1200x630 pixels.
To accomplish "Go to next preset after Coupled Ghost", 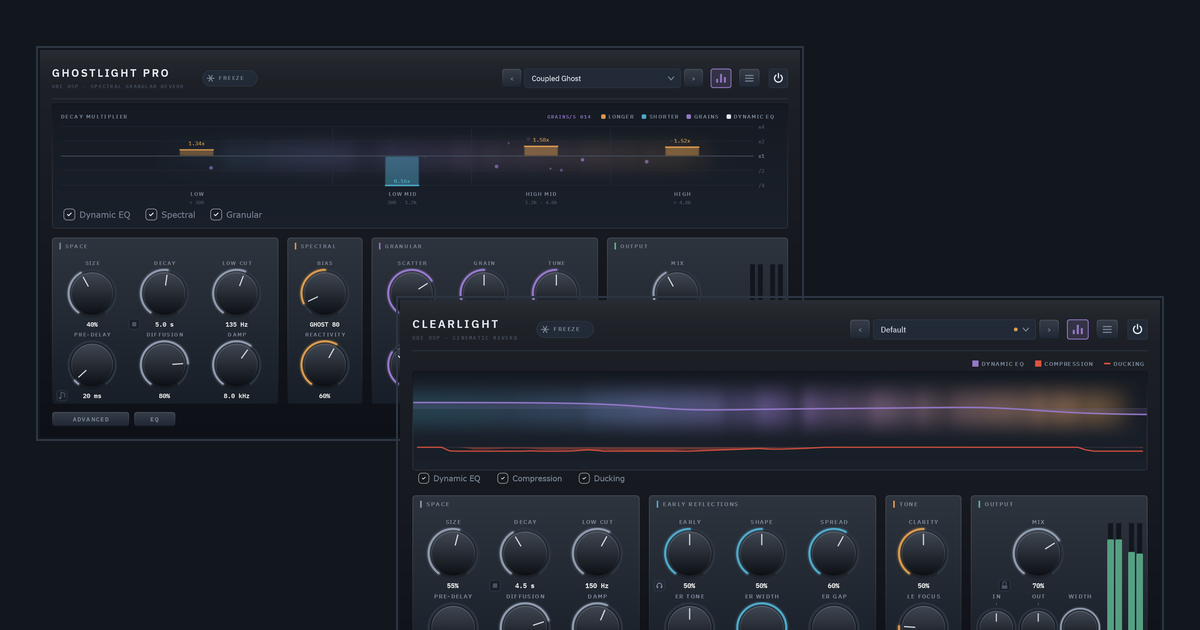I will [693, 78].
